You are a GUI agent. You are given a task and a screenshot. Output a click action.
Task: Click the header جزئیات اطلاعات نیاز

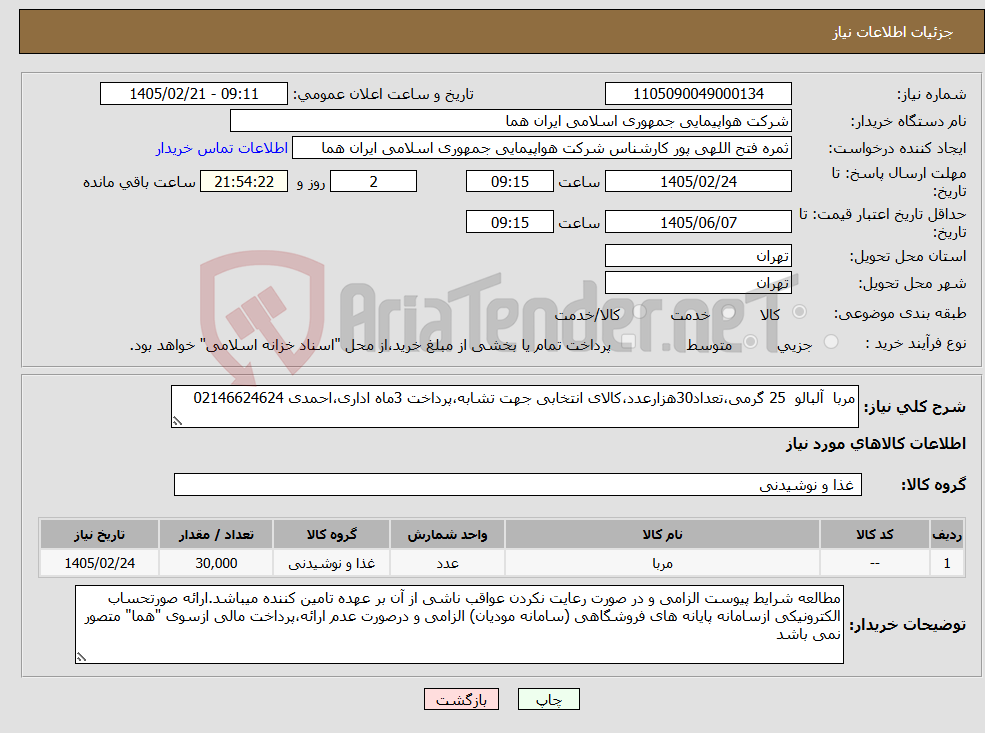[893, 32]
